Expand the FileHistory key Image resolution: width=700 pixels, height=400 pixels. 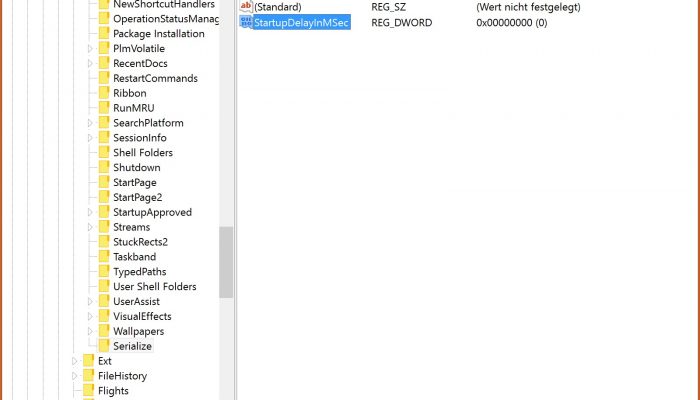click(x=75, y=376)
